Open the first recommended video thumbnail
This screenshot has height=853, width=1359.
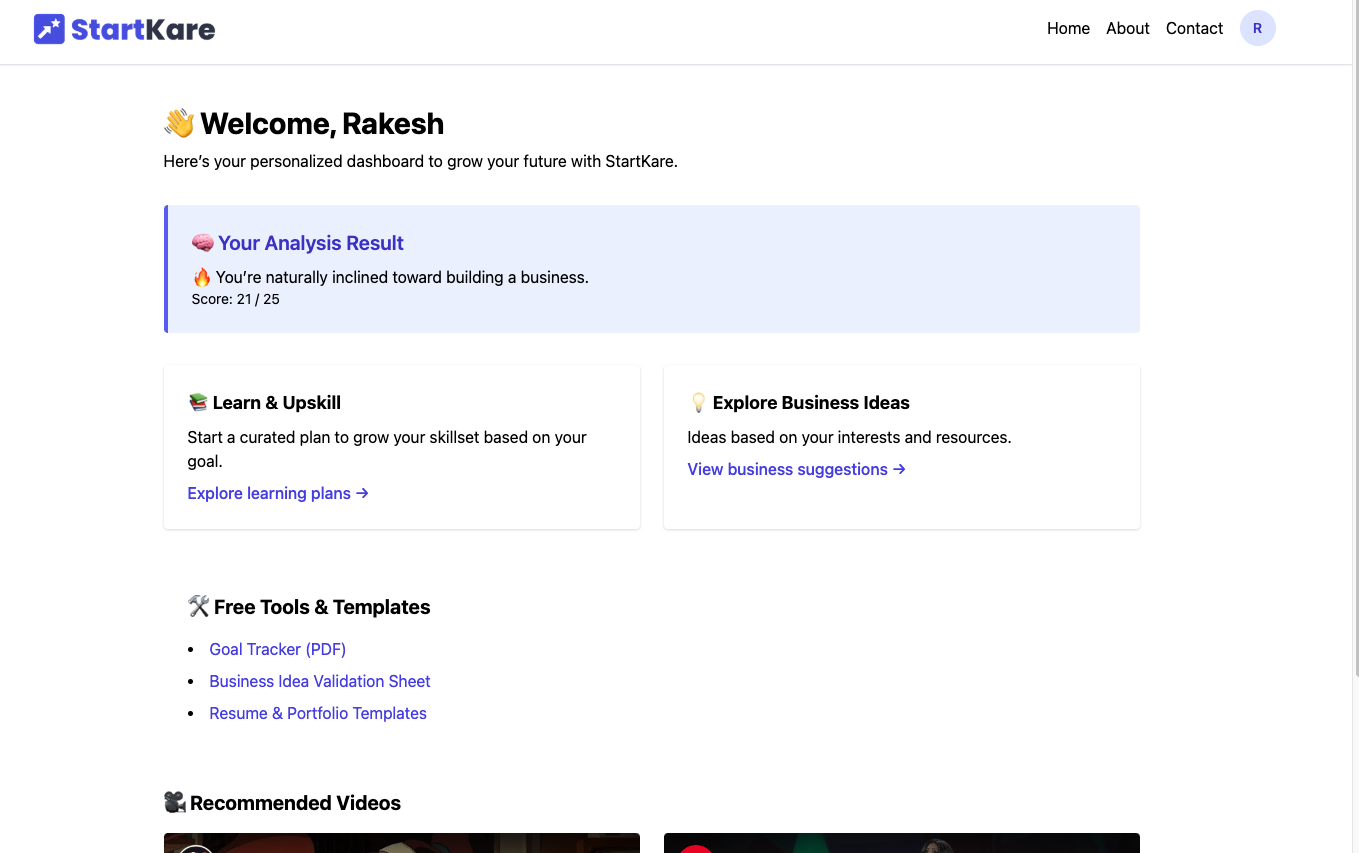tap(402, 843)
